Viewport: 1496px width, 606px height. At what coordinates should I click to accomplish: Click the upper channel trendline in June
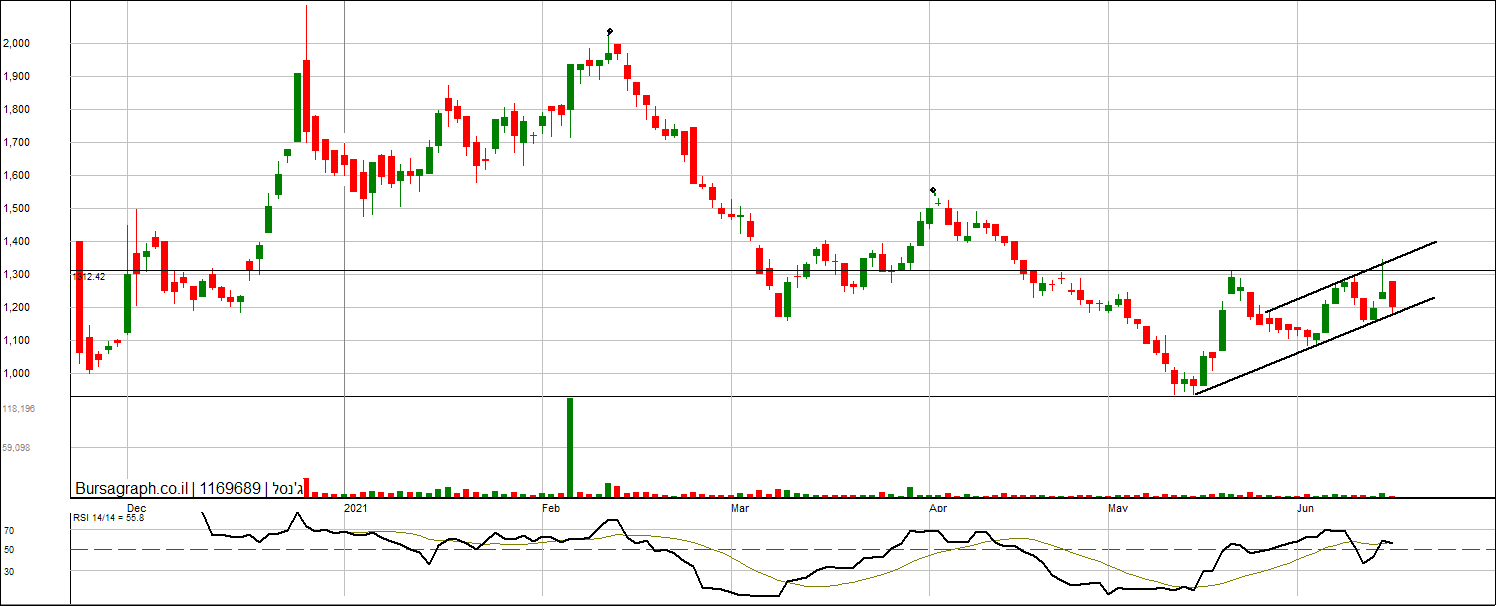pos(1350,276)
